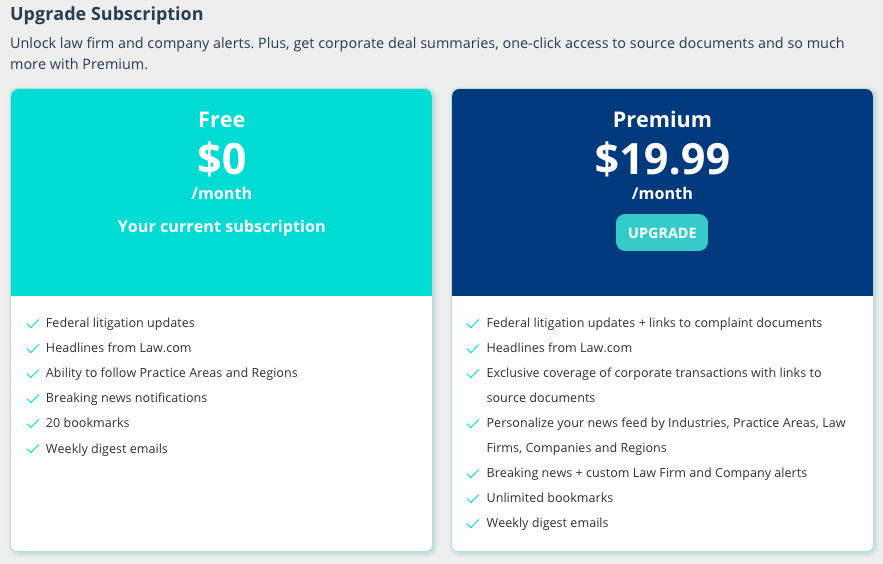Click checkmark beside Personalize your news feed
883x564 pixels.
[473, 423]
